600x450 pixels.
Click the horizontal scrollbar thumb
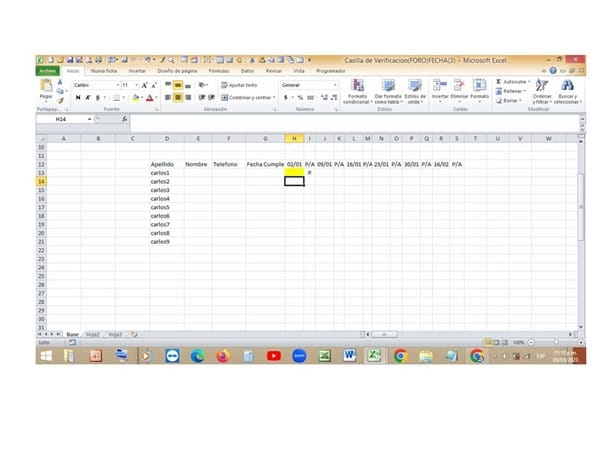pyautogui.click(x=385, y=334)
